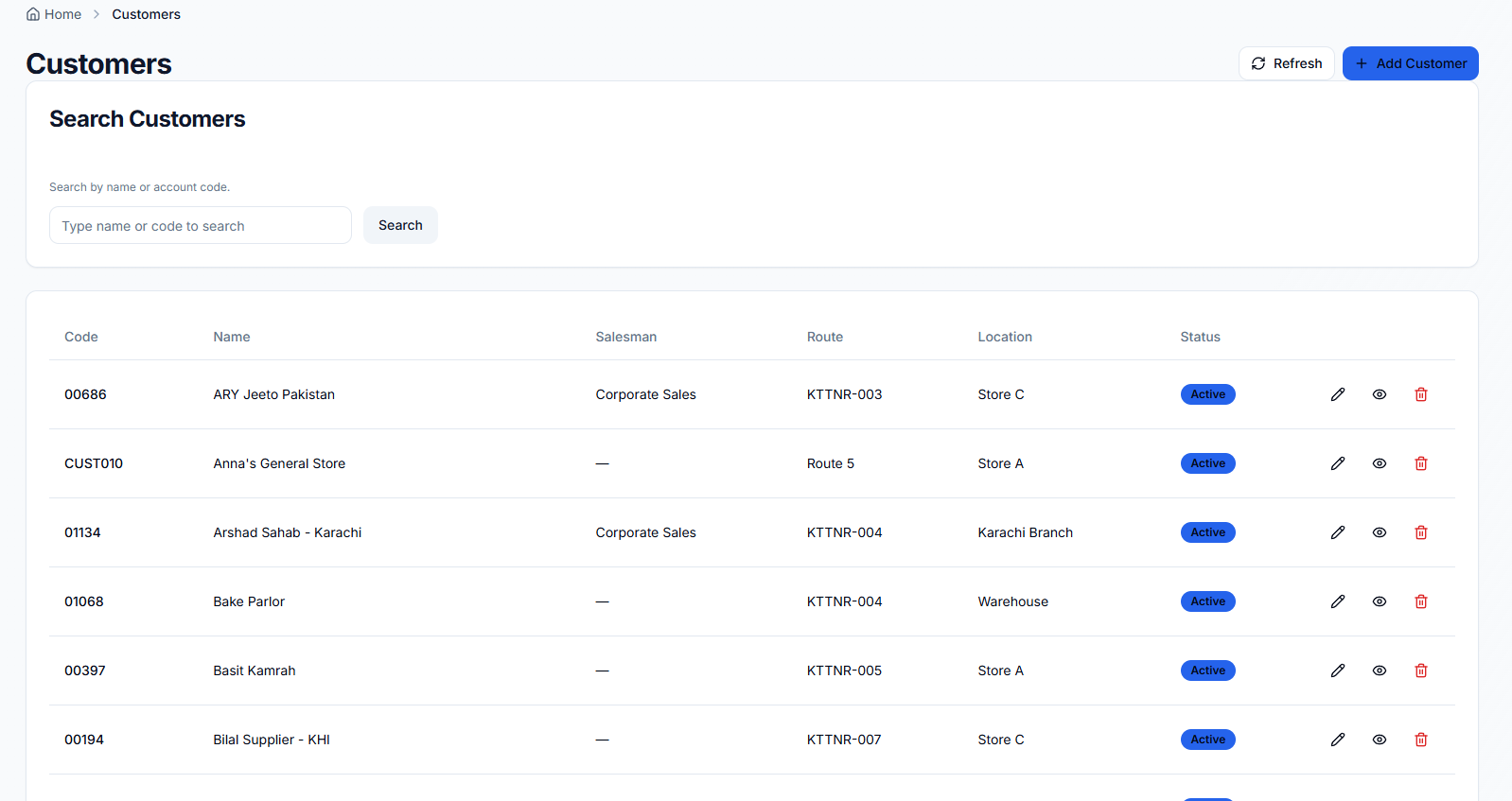1512x801 pixels.
Task: Click the Refresh button
Action: tap(1286, 63)
